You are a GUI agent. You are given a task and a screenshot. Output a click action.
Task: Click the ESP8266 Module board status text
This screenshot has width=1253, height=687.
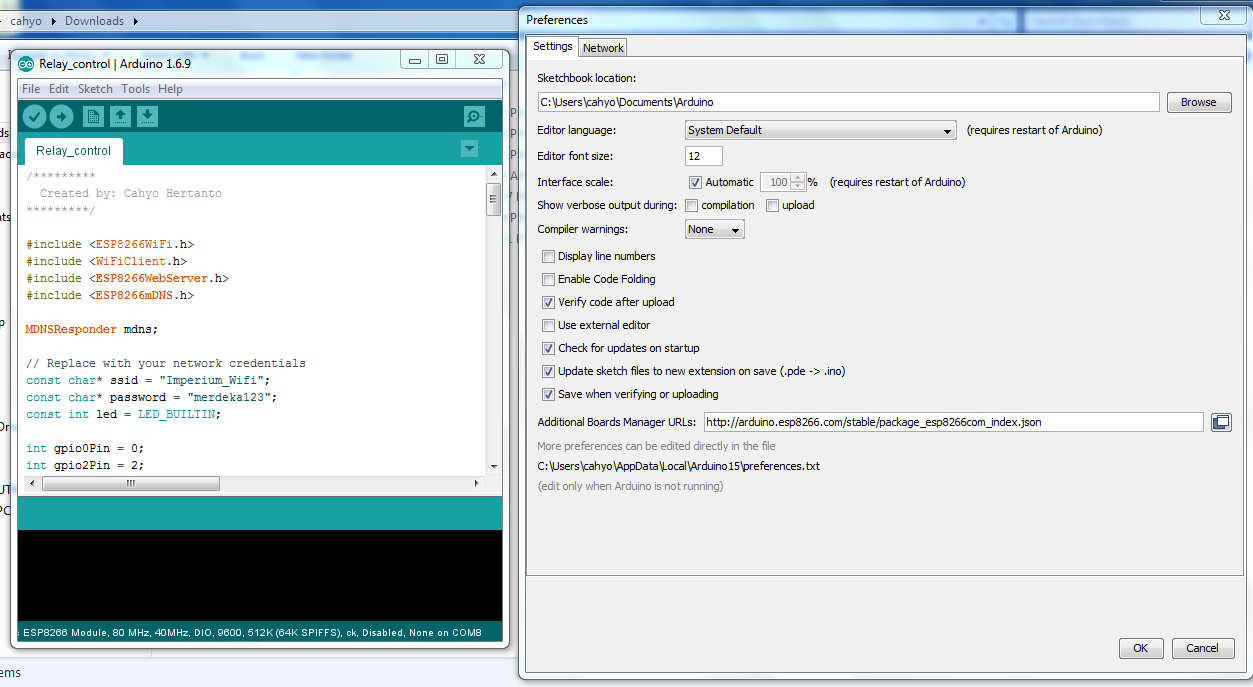(252, 633)
